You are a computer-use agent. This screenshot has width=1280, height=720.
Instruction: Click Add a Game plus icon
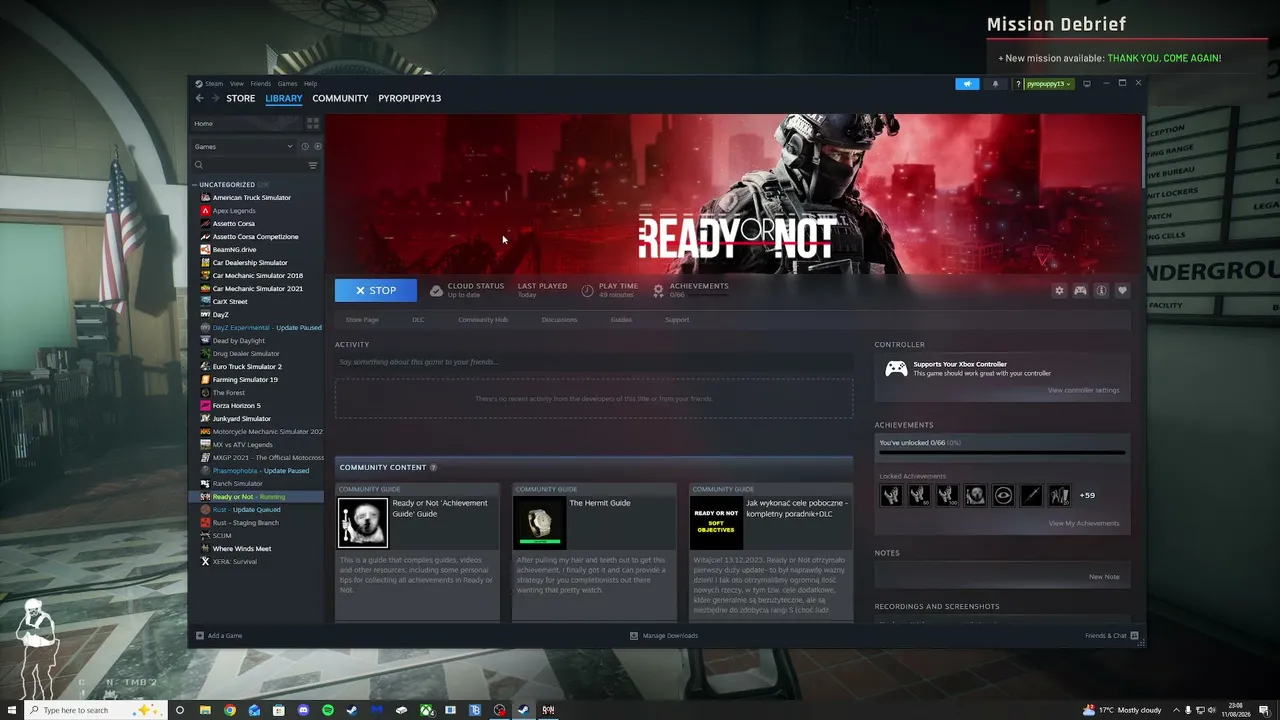200,636
